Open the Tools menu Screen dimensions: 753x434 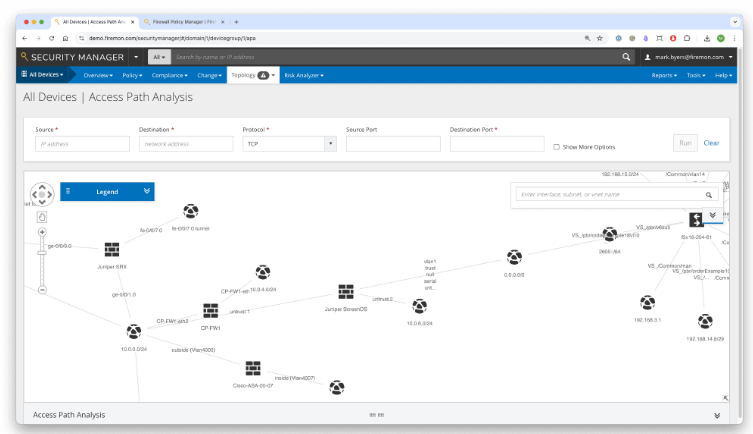[696, 75]
